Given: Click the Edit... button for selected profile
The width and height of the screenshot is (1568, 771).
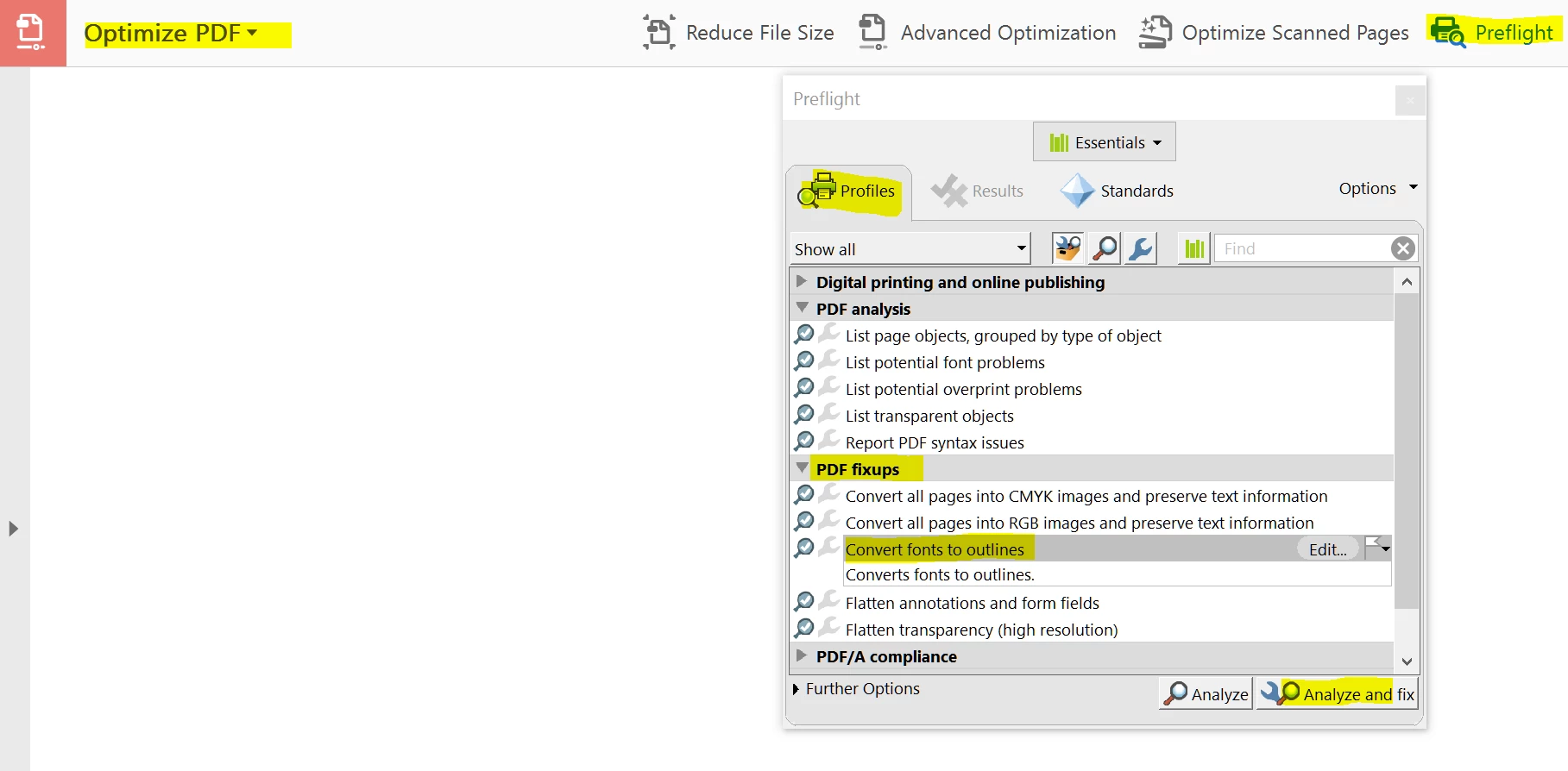Looking at the screenshot, I should click(x=1327, y=549).
